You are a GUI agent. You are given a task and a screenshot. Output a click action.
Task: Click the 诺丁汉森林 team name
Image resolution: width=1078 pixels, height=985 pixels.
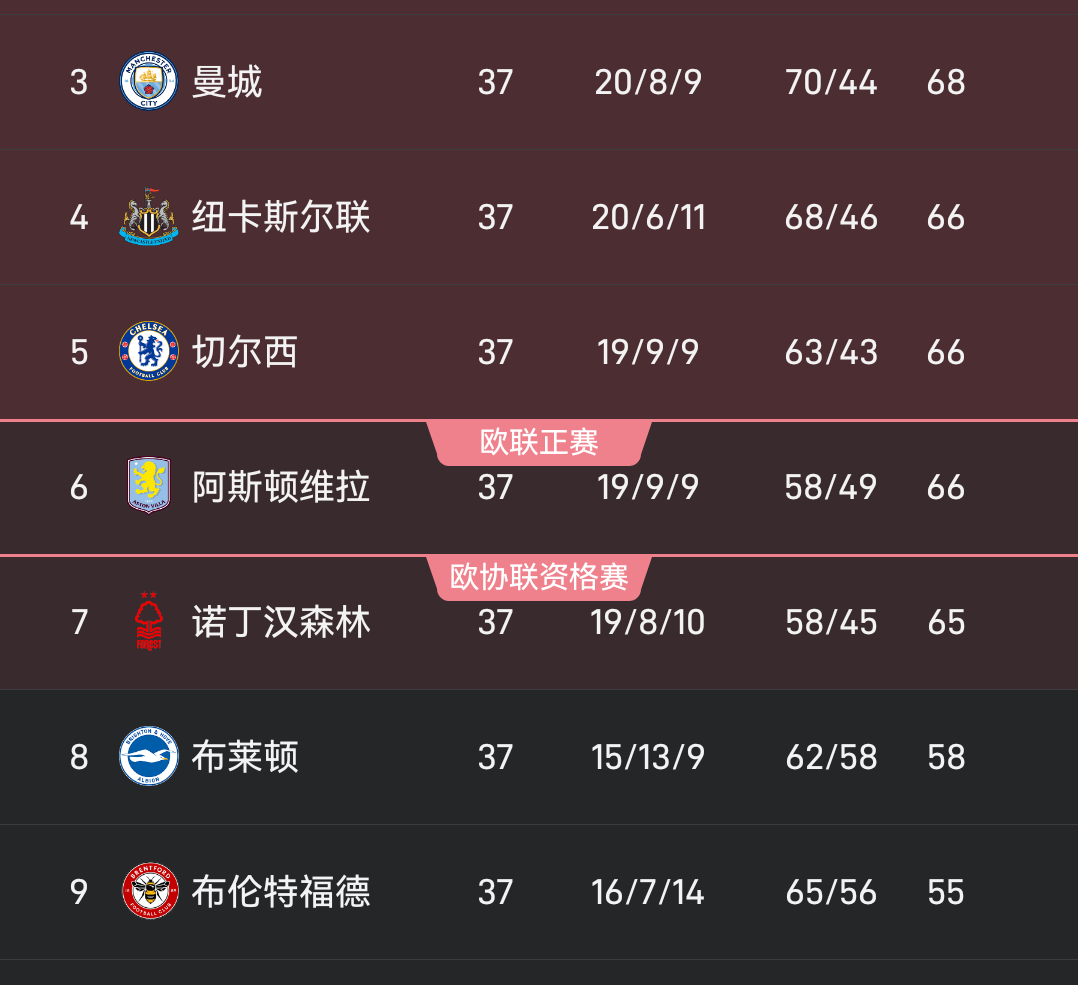point(280,622)
